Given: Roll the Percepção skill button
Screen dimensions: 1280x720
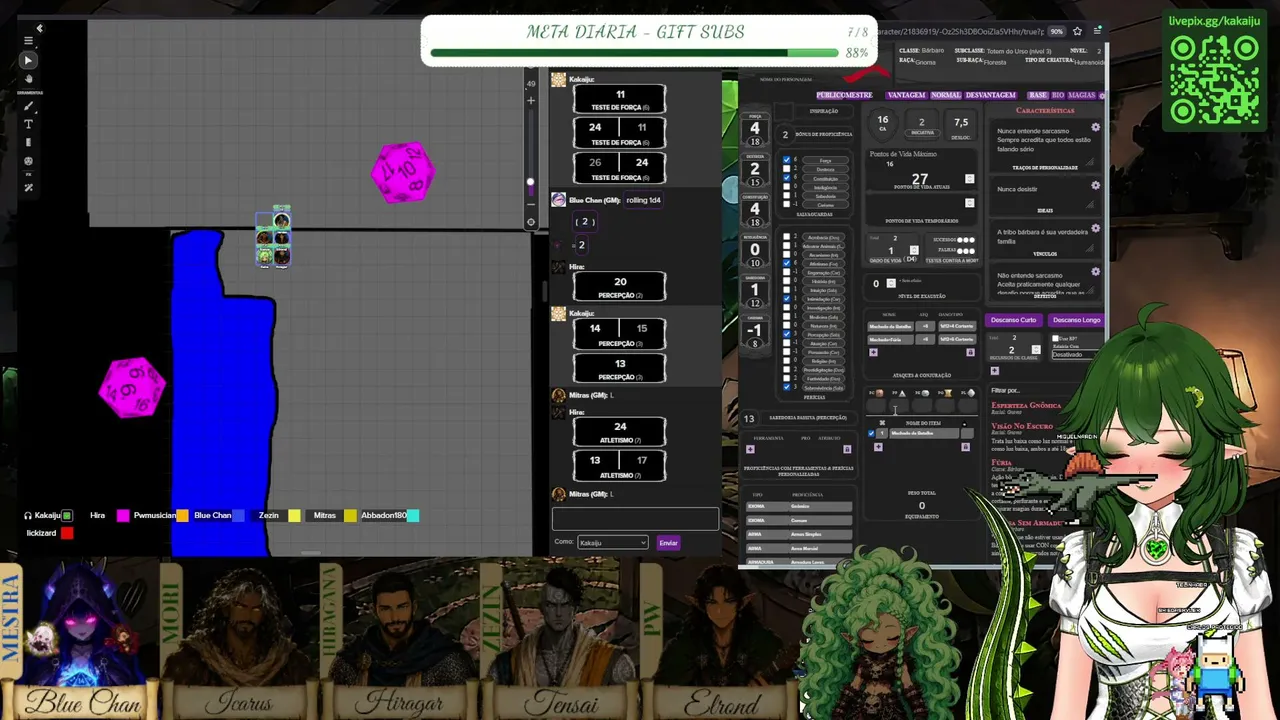Looking at the screenshot, I should 825,334.
